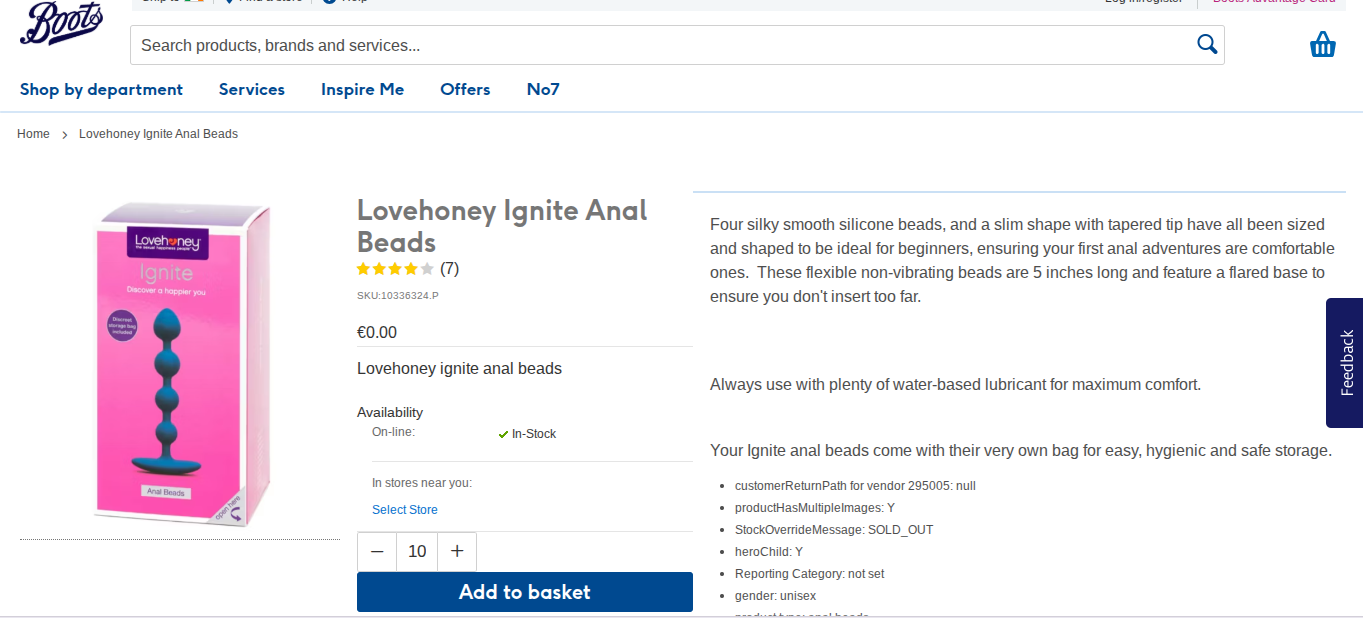The height and width of the screenshot is (618, 1363).
Task: Open the Services menu
Action: pos(252,90)
